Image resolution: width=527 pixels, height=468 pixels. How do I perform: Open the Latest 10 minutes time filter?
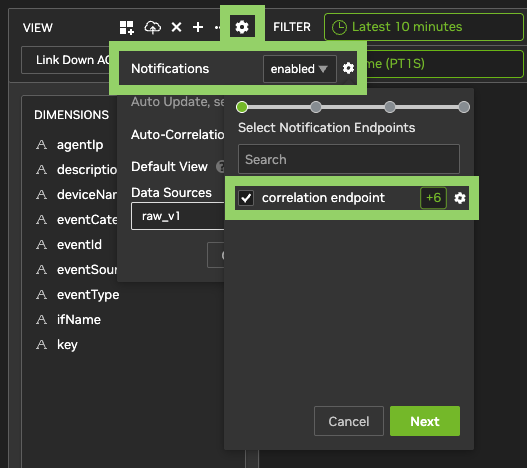click(x=424, y=27)
